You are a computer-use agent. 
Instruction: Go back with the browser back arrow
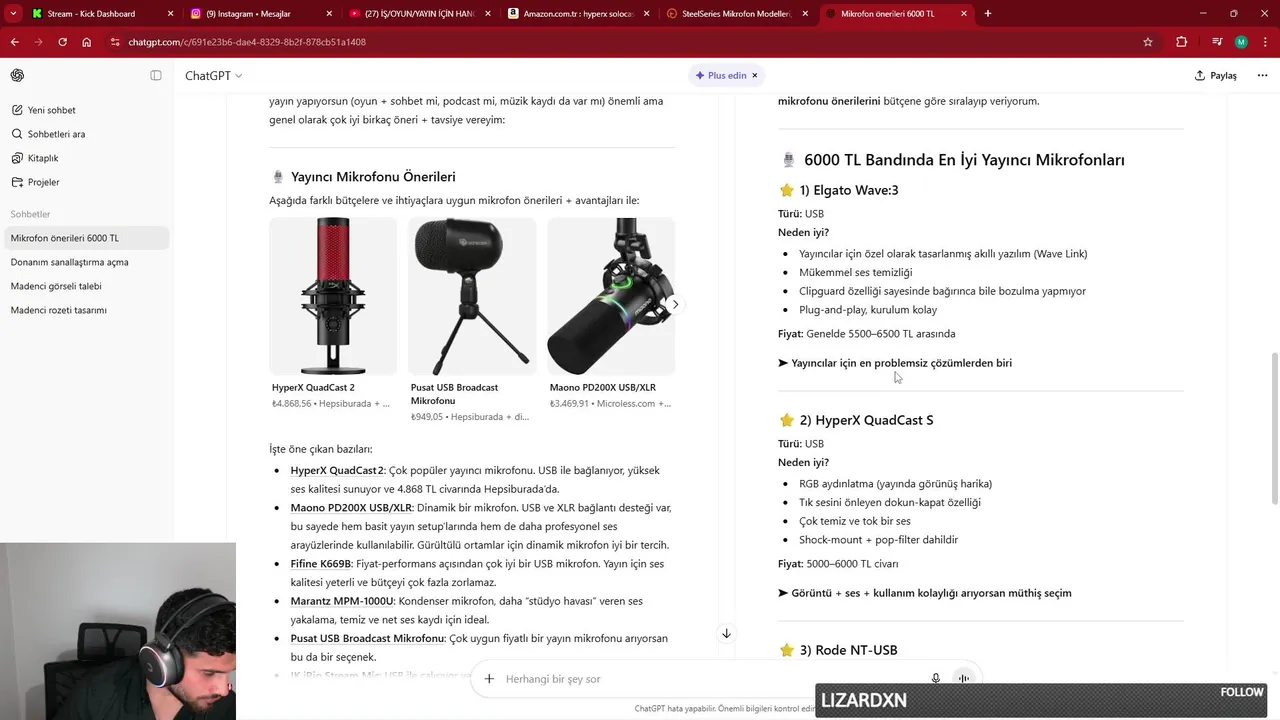click(x=14, y=42)
